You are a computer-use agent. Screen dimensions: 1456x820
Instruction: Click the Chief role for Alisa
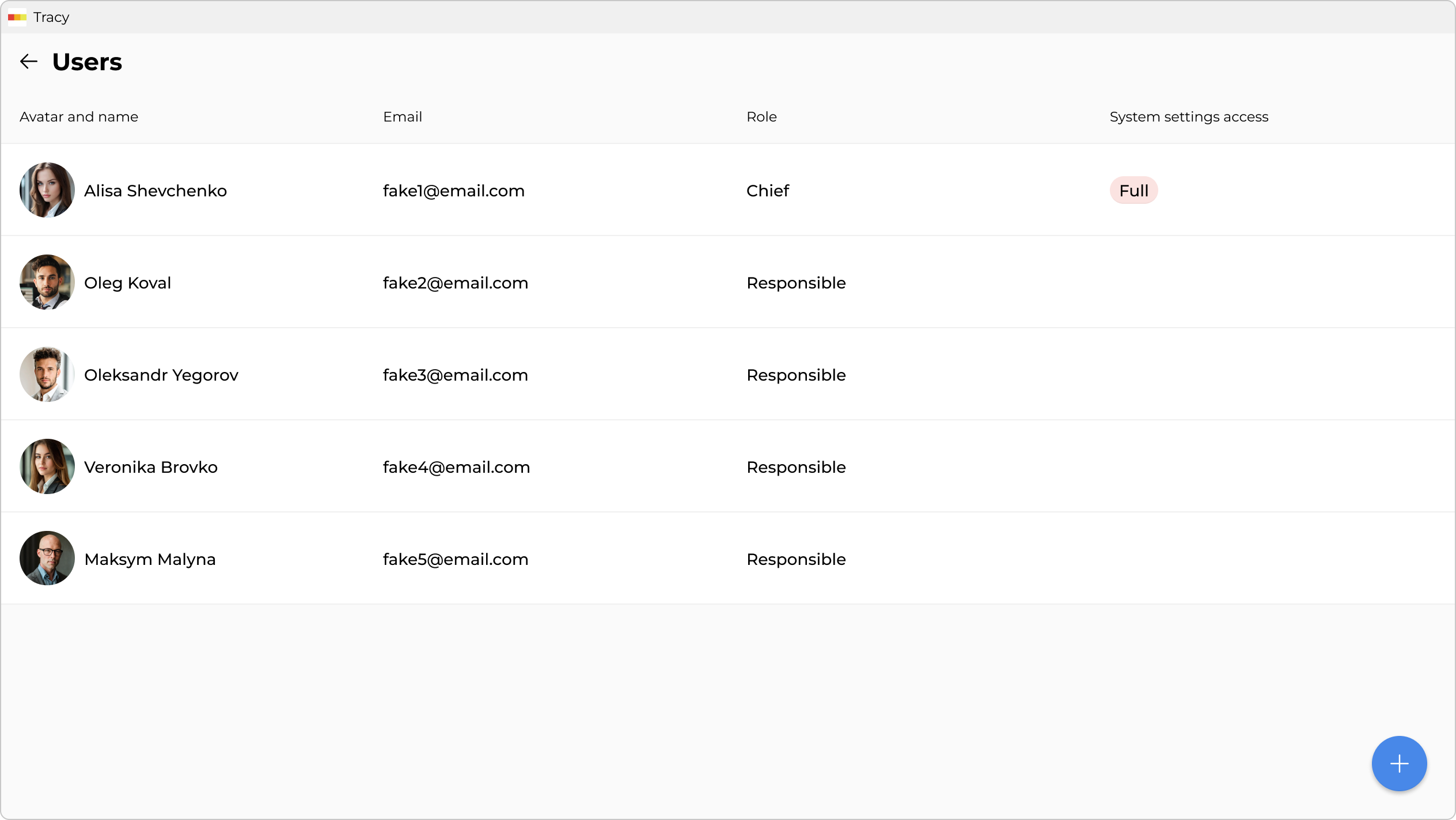tap(767, 191)
